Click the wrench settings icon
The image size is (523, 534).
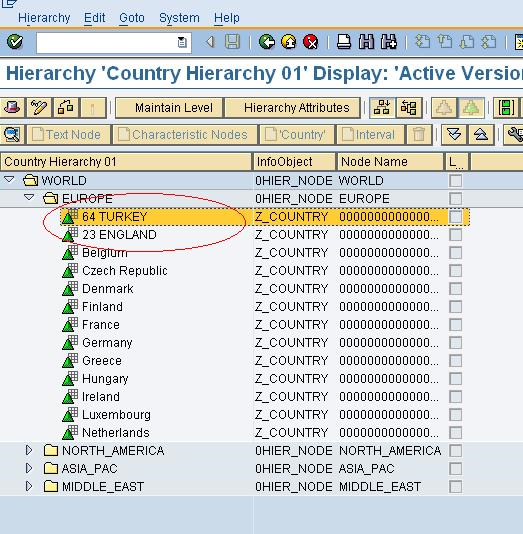[514, 135]
